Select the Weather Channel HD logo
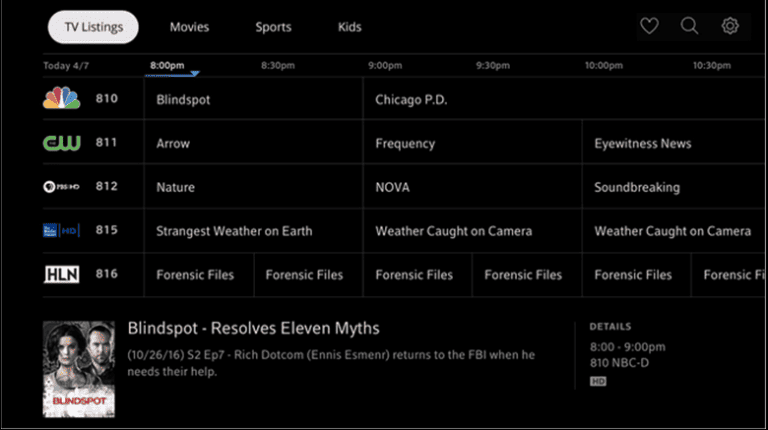The height and width of the screenshot is (430, 768). click(x=61, y=230)
